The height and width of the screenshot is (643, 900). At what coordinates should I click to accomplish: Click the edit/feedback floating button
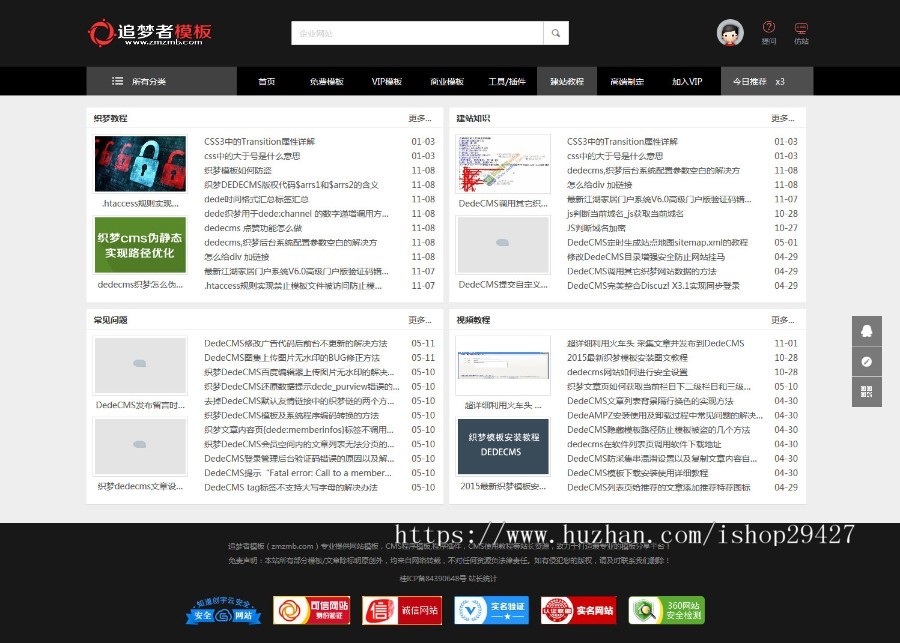pos(867,361)
